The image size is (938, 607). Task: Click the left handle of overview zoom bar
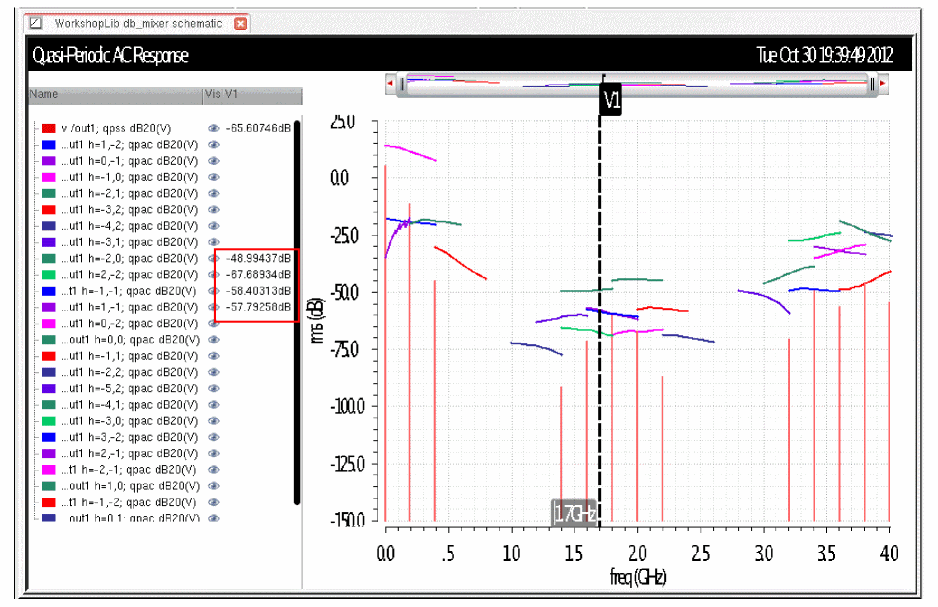point(402,84)
